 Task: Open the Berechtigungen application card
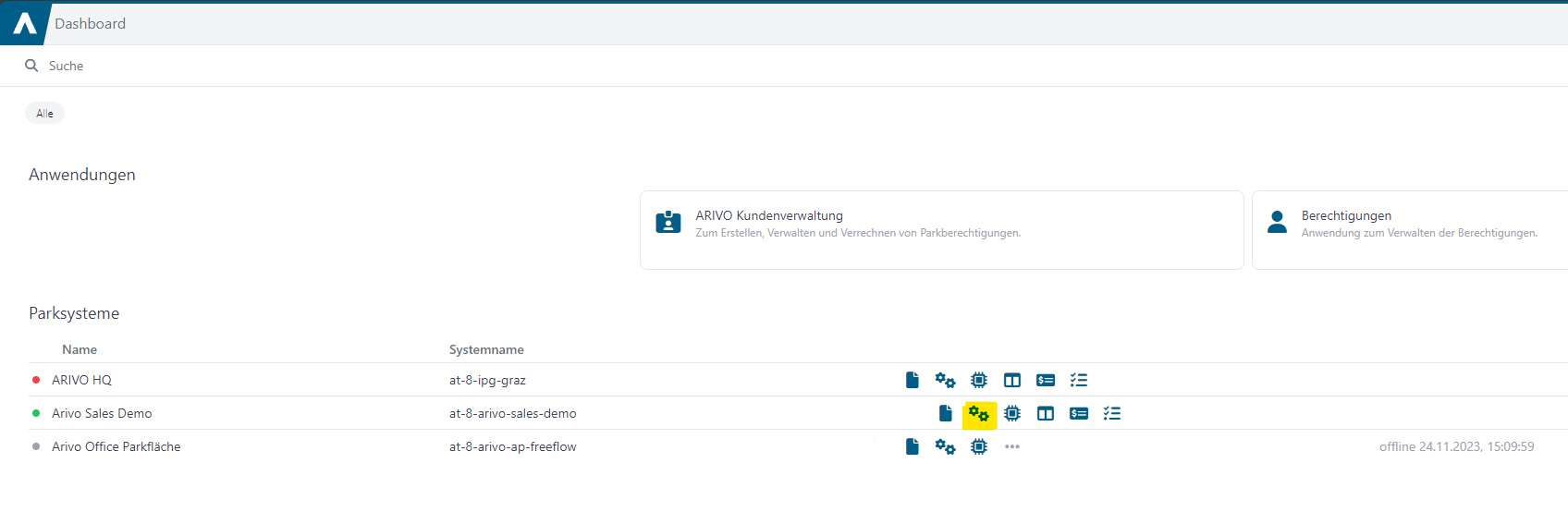pos(1410,230)
